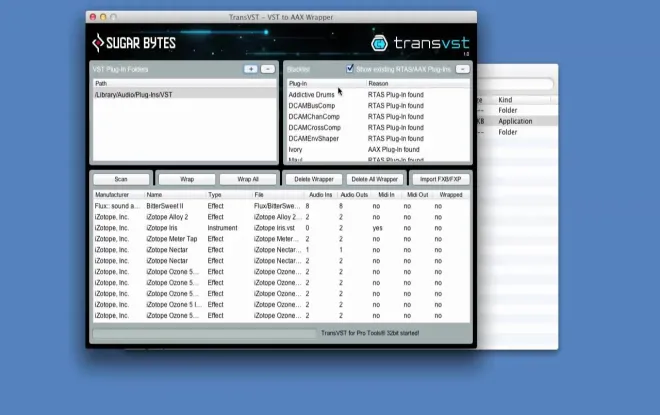The width and height of the screenshot is (660, 415).
Task: Click the Import FXB/FXP button
Action: (440, 179)
